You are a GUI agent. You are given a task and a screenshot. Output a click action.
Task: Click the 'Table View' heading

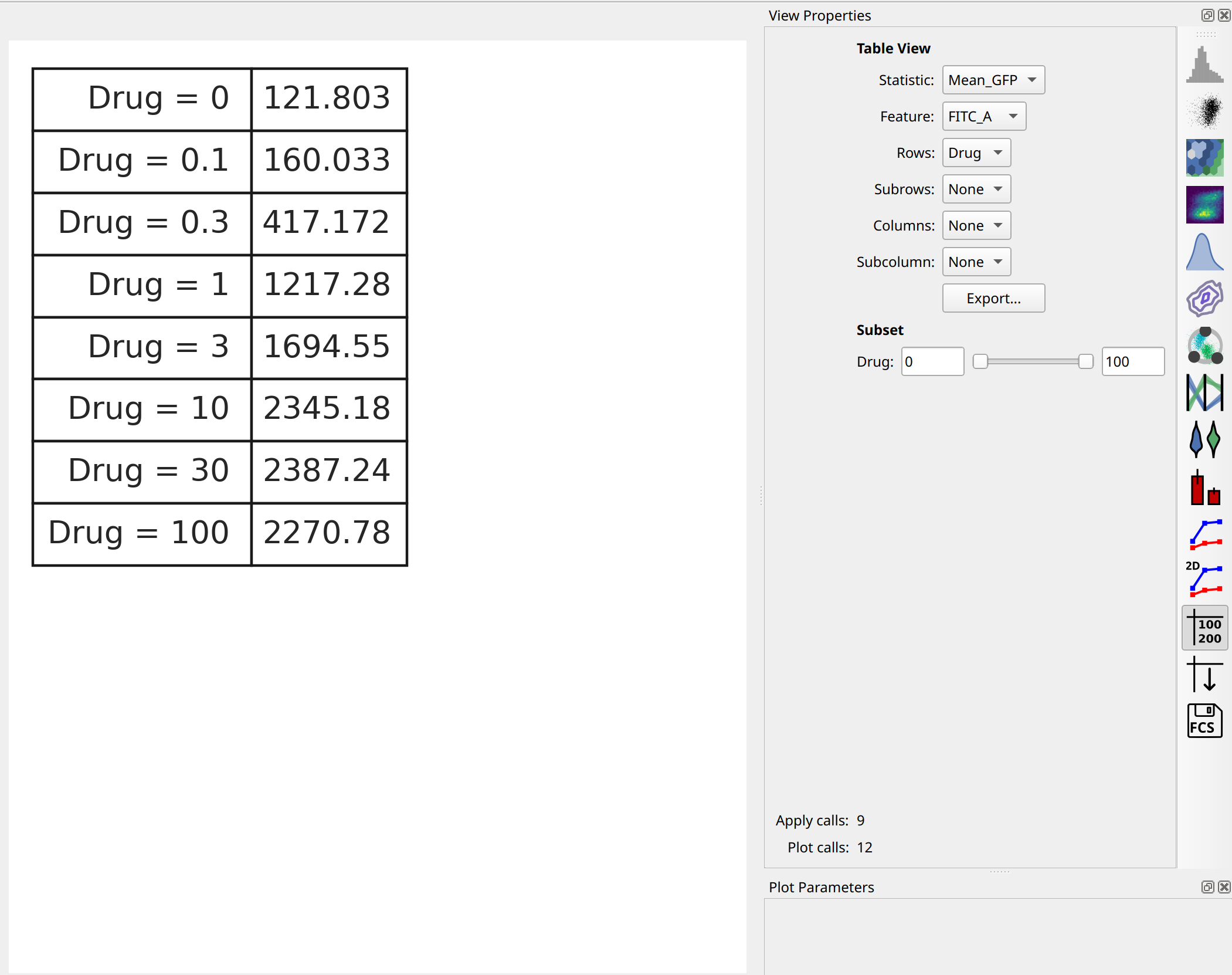click(x=893, y=49)
